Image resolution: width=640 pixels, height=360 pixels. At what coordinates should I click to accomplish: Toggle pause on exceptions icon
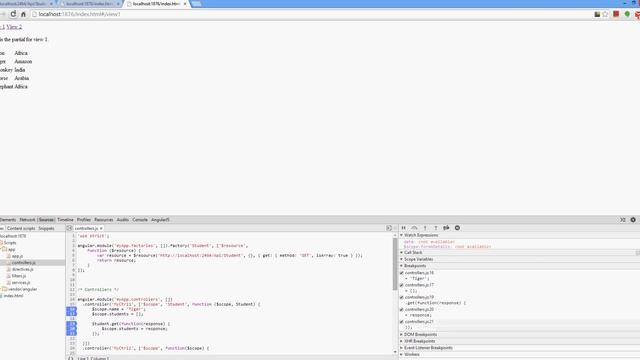tap(457, 228)
